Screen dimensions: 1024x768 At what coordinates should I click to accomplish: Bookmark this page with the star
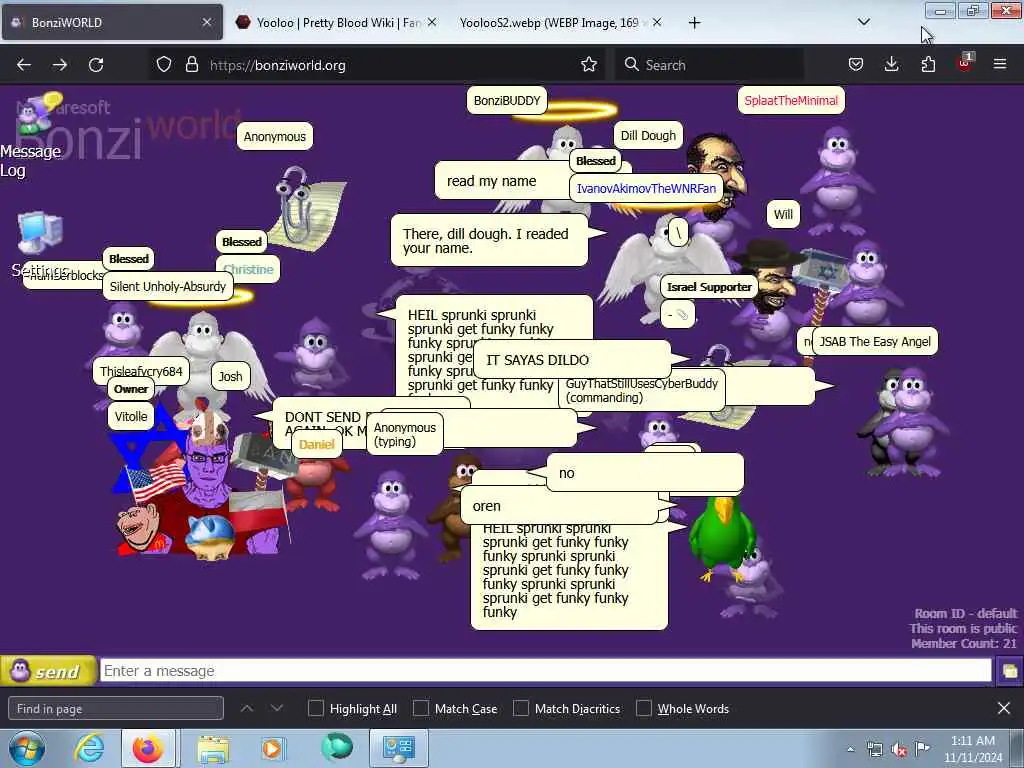coord(588,65)
